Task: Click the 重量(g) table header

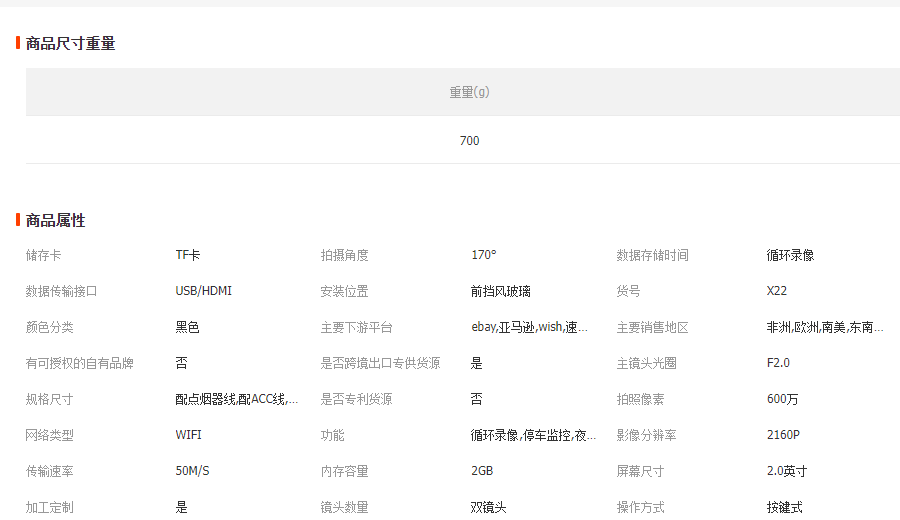Action: point(469,92)
